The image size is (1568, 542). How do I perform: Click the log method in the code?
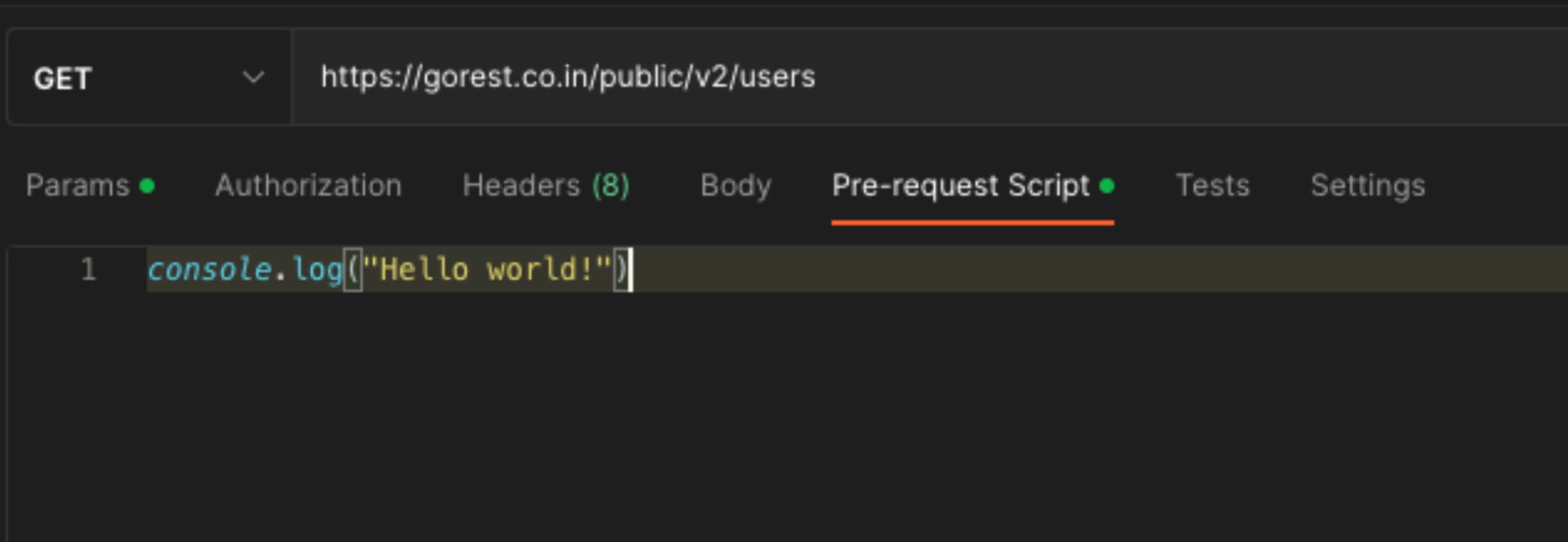pyautogui.click(x=317, y=270)
